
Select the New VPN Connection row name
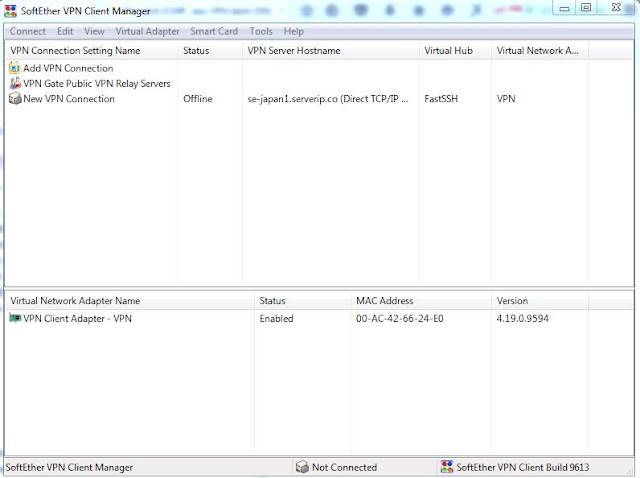click(x=69, y=99)
